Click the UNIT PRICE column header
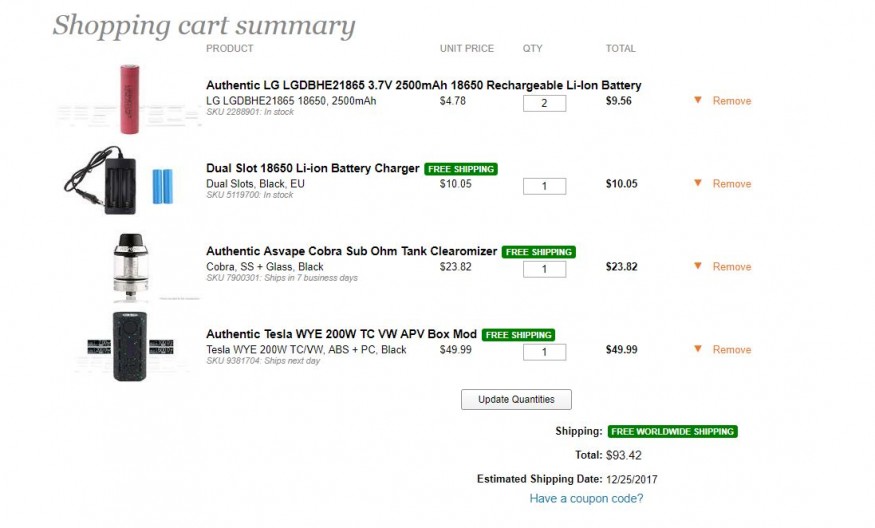Viewport: 875px width, 528px height. pyautogui.click(x=467, y=49)
